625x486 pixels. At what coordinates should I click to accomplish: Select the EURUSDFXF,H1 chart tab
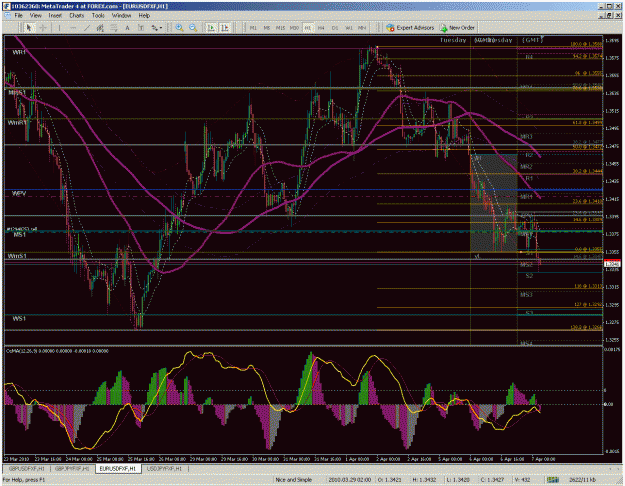click(118, 468)
